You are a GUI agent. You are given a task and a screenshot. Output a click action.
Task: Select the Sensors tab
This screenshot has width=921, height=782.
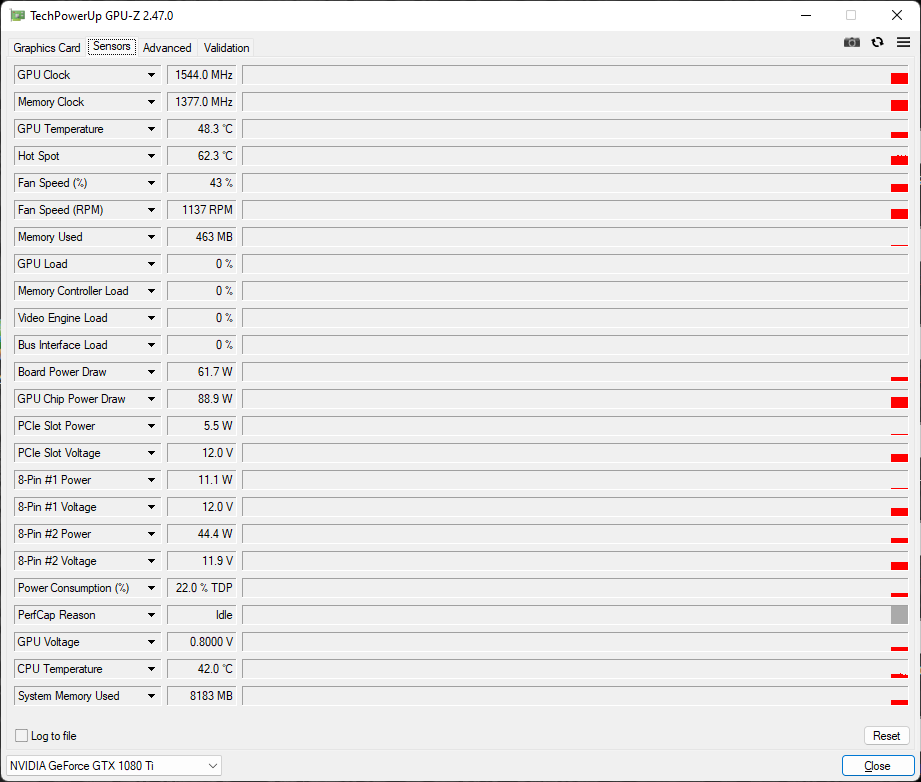[x=112, y=46]
